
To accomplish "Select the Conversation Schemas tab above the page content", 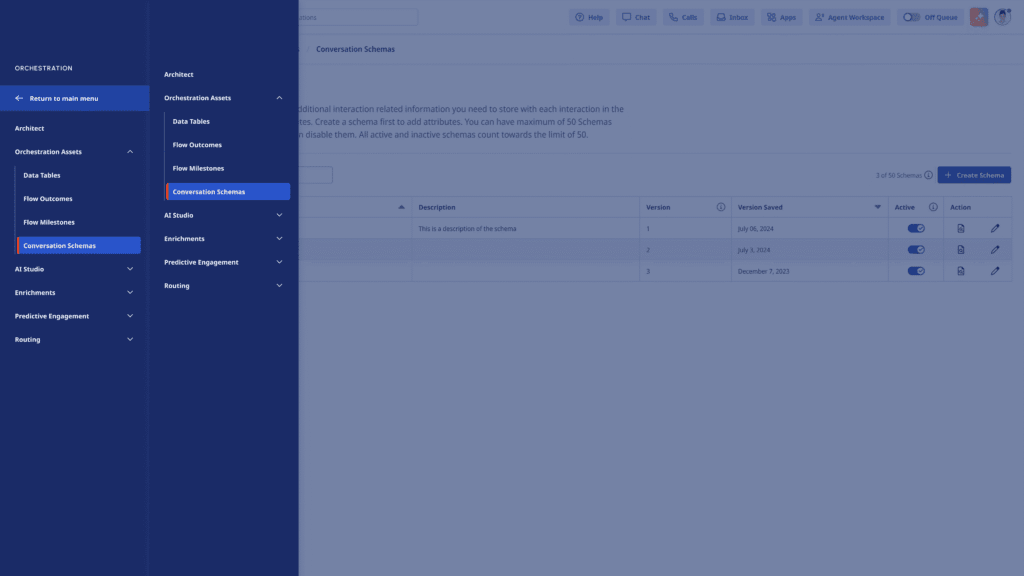I will point(355,49).
